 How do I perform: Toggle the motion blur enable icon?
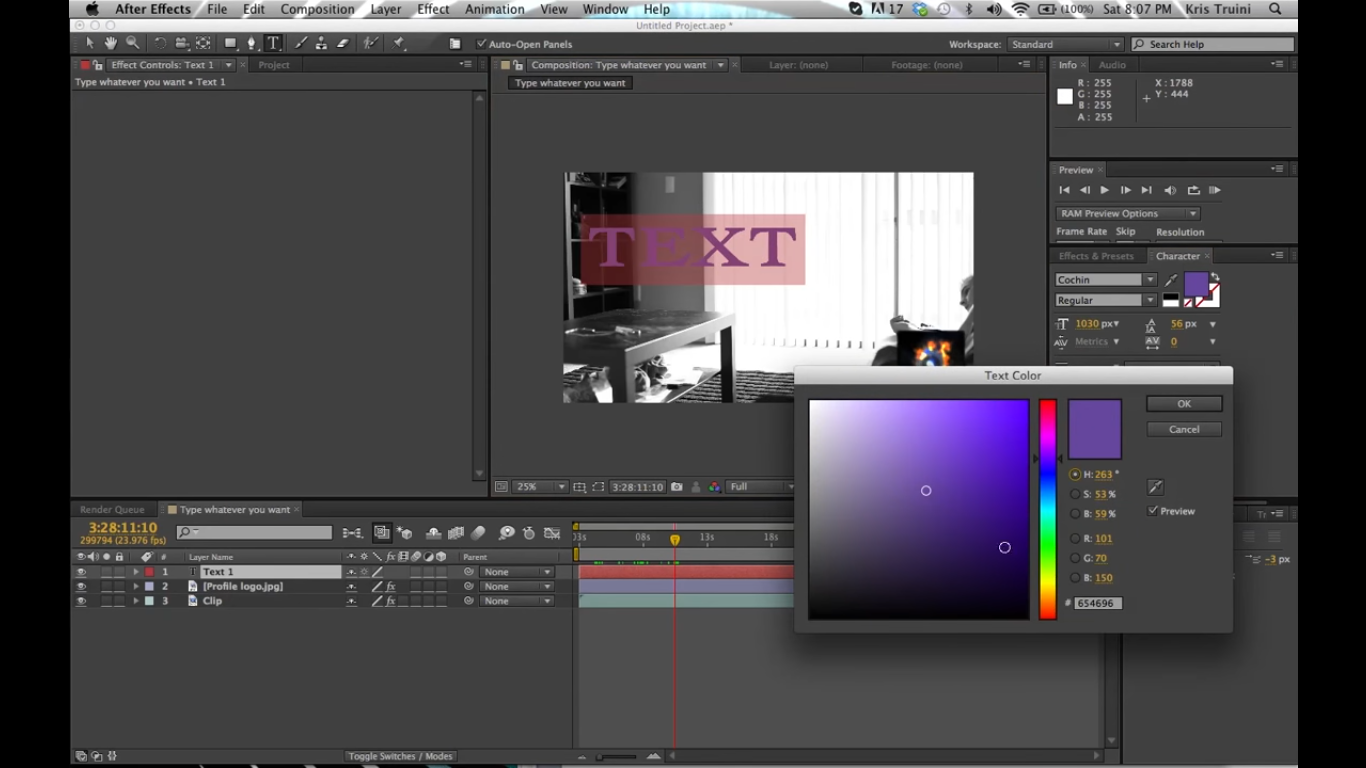tap(478, 533)
